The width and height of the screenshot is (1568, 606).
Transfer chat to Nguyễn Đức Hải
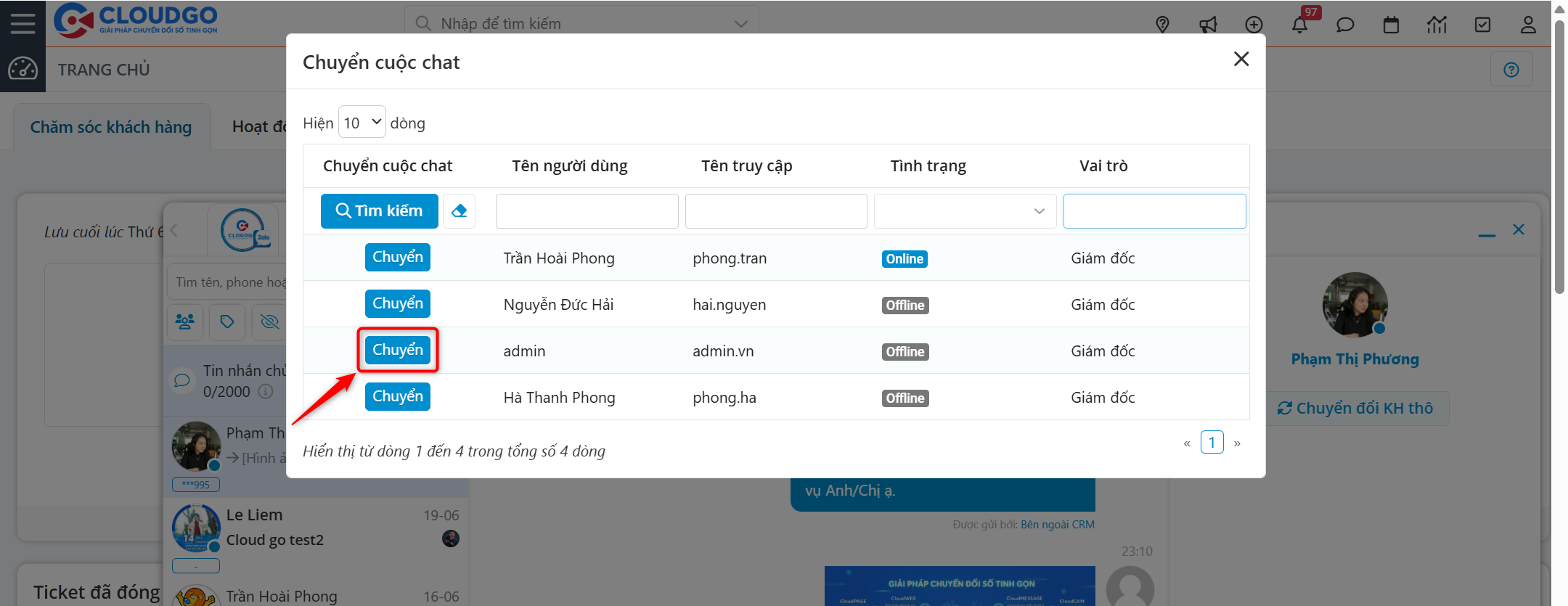tap(398, 303)
